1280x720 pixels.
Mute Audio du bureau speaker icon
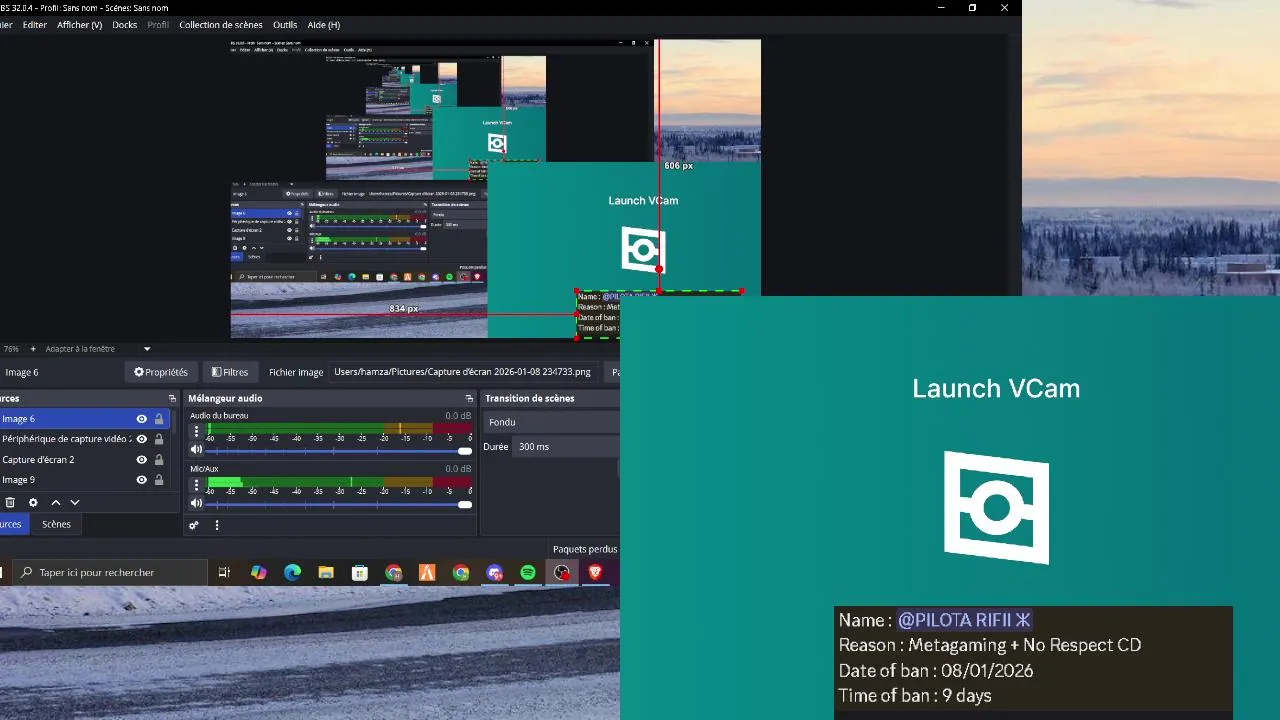tap(196, 450)
